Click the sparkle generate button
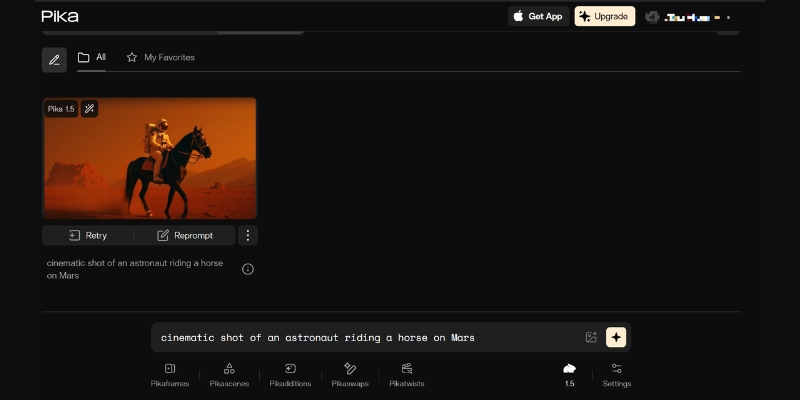The image size is (800, 400). [x=616, y=337]
